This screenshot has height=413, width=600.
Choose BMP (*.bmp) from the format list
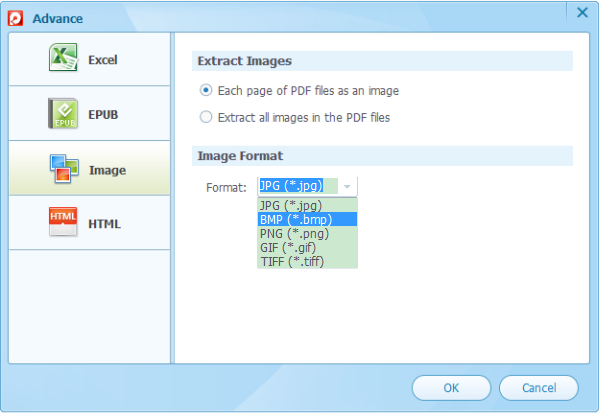pos(308,220)
